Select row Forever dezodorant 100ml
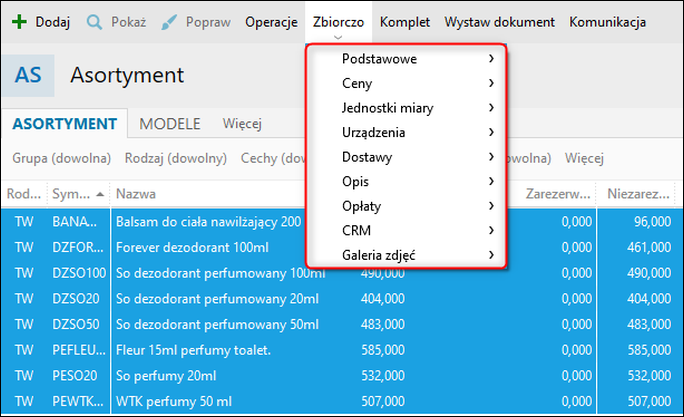 pos(342,247)
